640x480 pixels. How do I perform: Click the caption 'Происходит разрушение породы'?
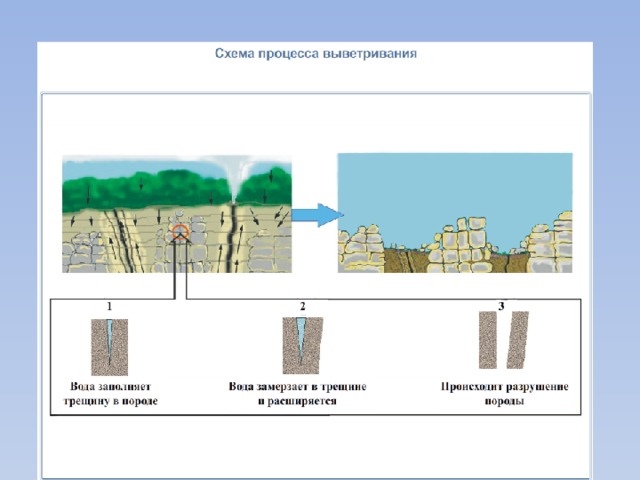click(x=504, y=393)
